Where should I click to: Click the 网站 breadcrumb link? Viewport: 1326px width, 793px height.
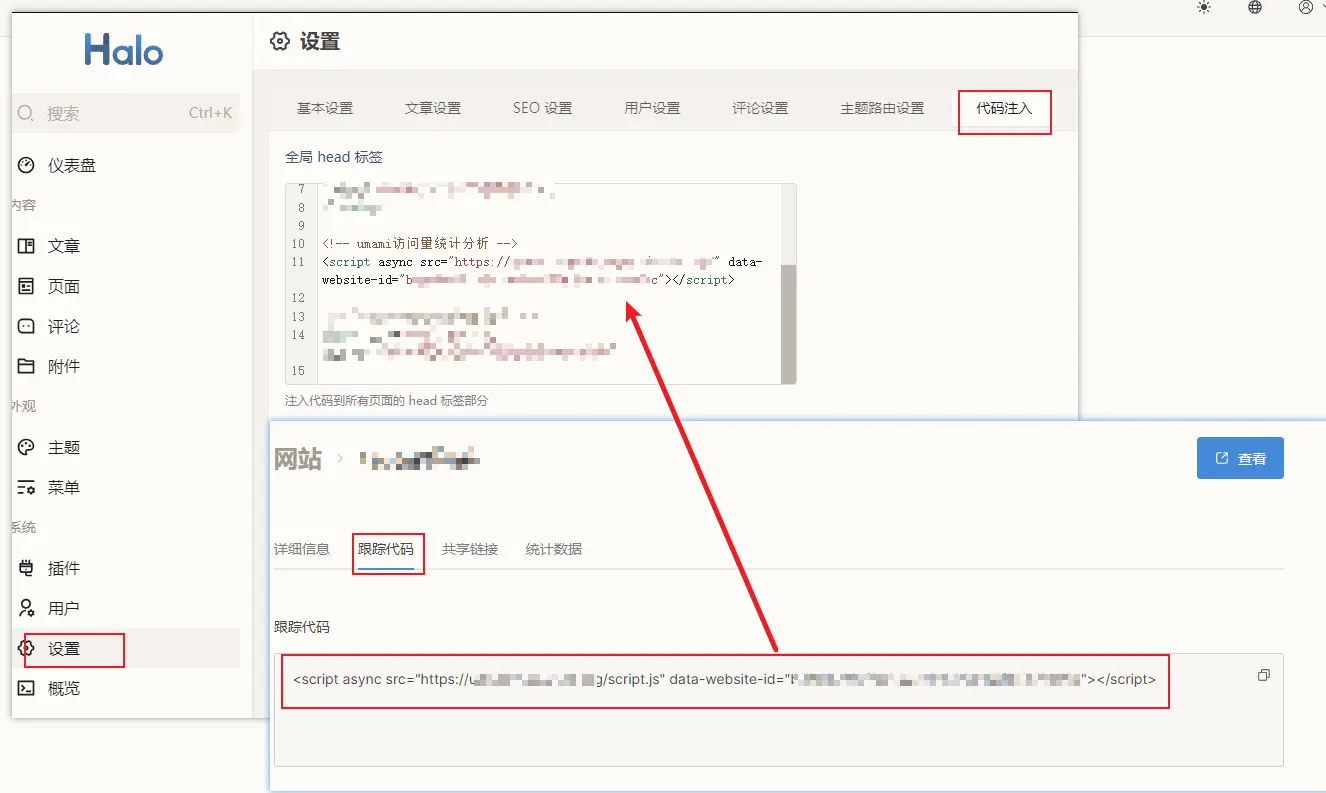tap(298, 459)
